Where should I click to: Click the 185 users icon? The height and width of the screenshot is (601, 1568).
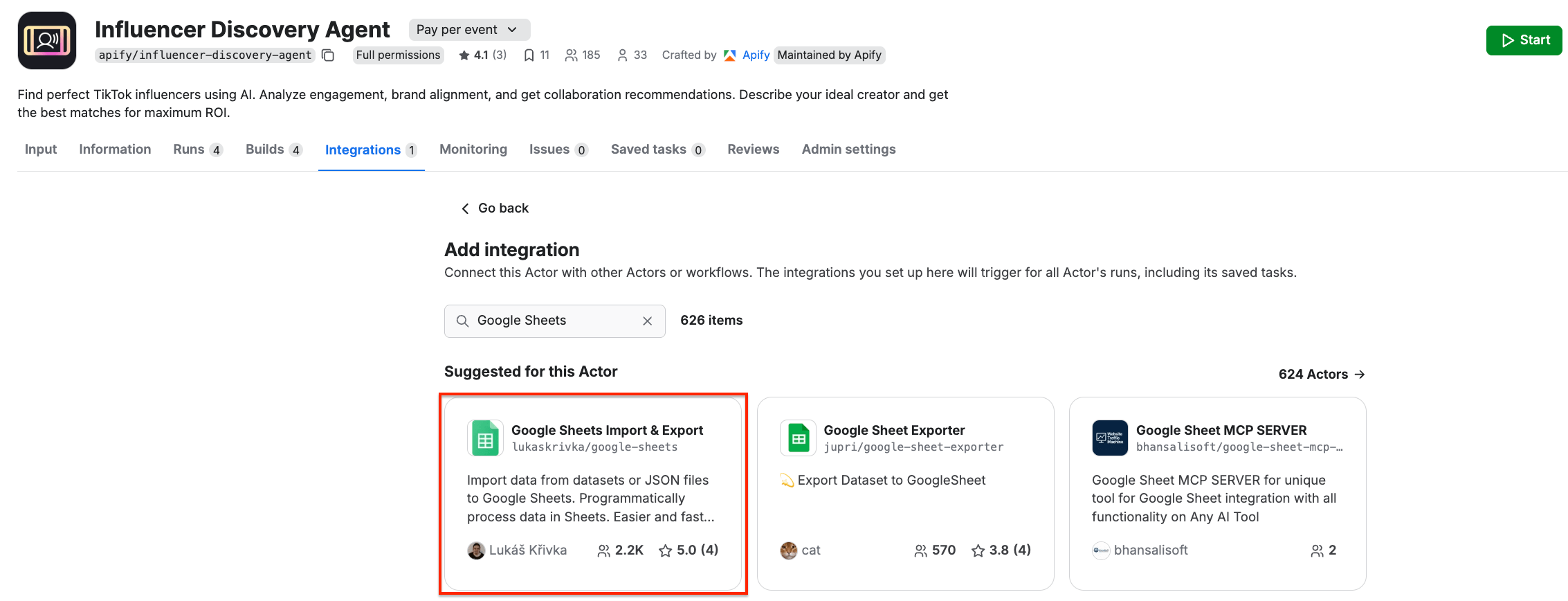[571, 55]
